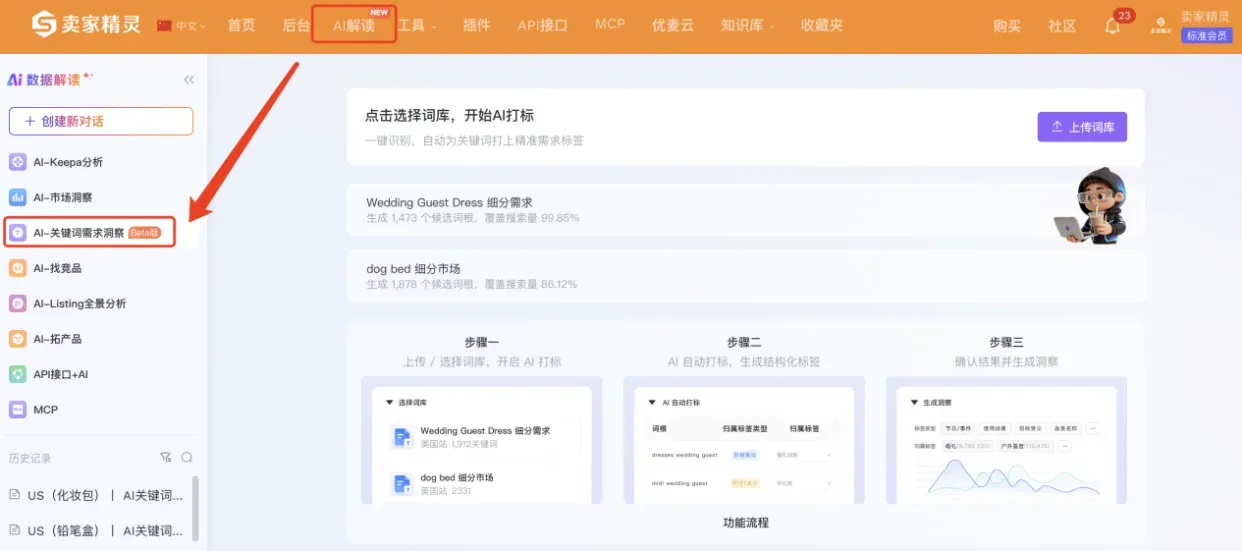Open history item US（化妆包）
1242x551 pixels.
pos(96,495)
